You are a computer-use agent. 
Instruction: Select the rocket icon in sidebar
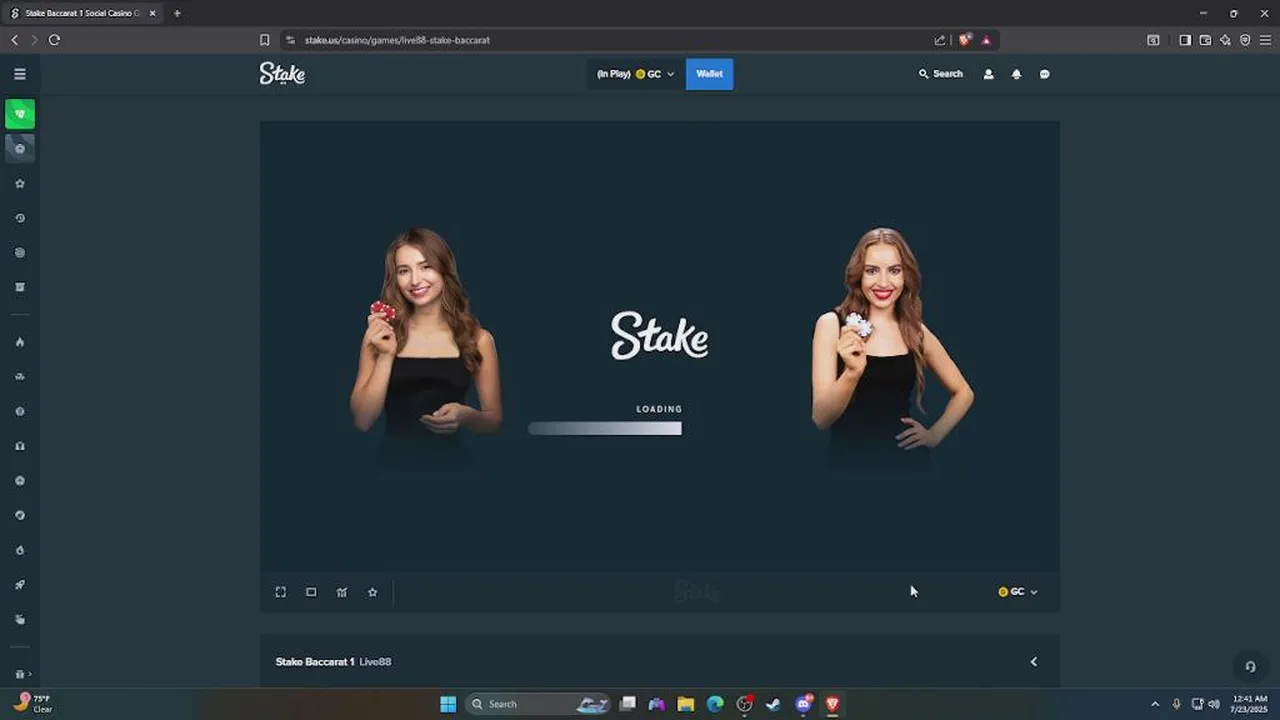[20, 585]
